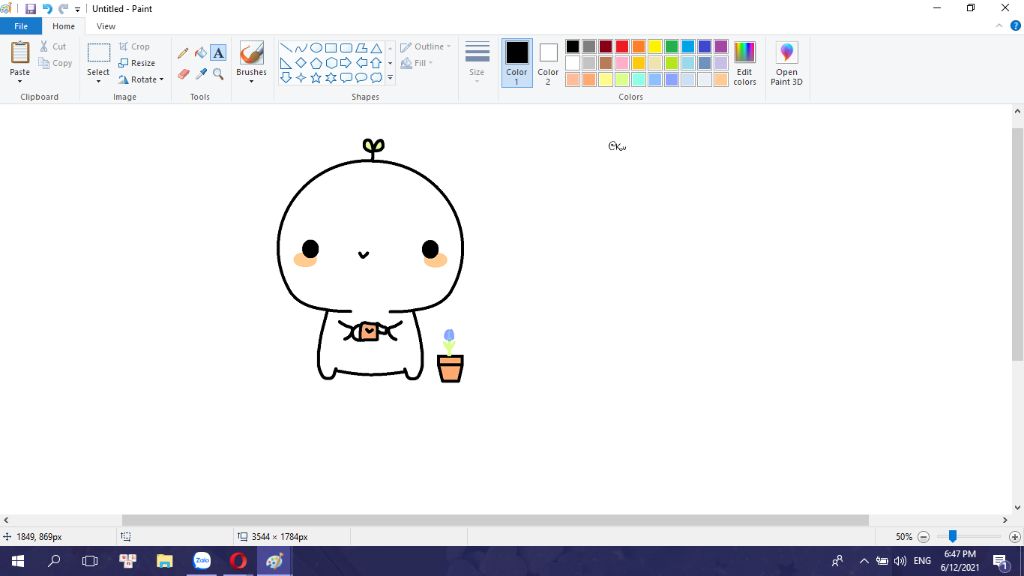Choose the Left arrow shape
The height and width of the screenshot is (576, 1024).
click(361, 63)
